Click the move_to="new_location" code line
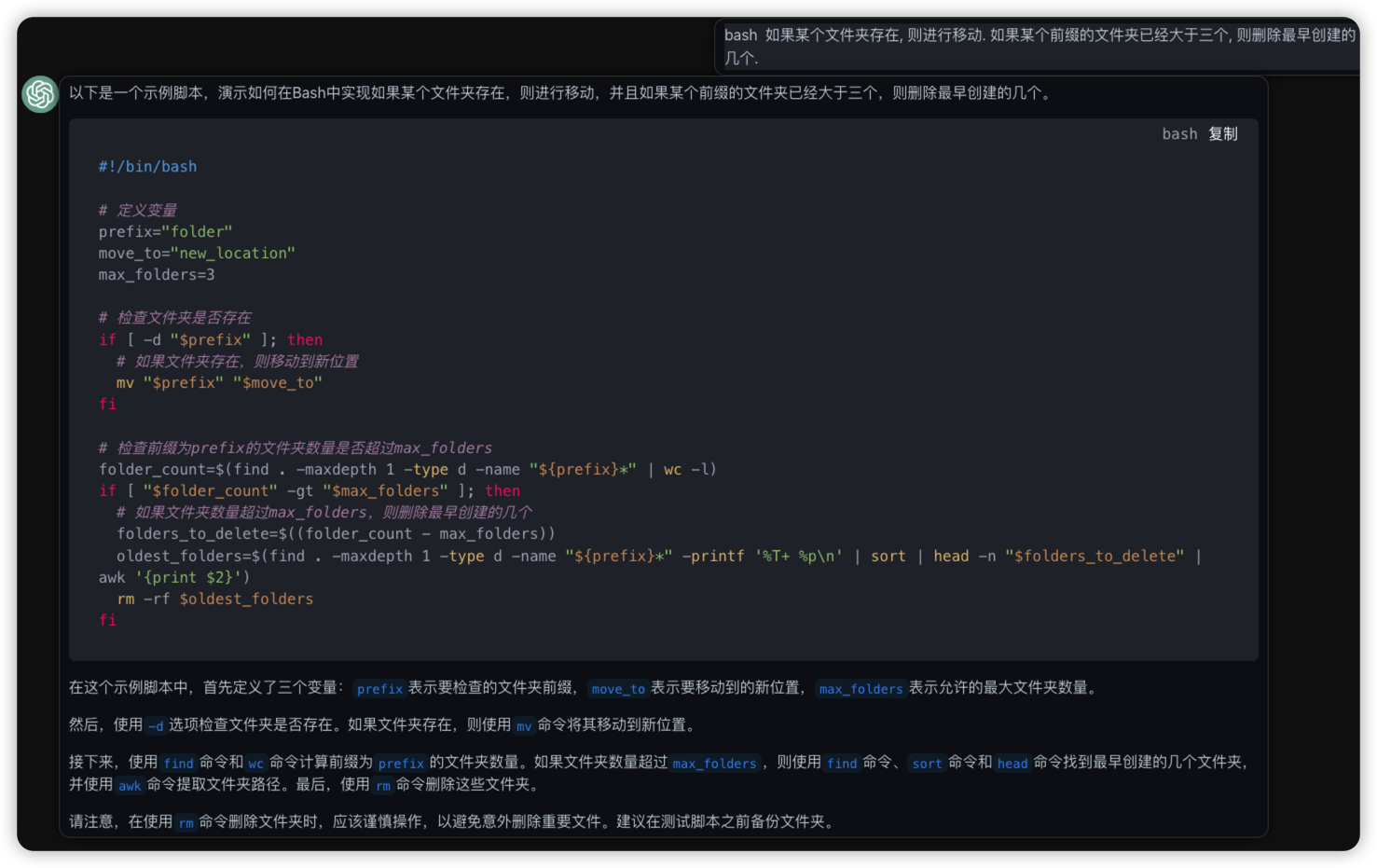Image resolution: width=1377 pixels, height=868 pixels. (197, 254)
